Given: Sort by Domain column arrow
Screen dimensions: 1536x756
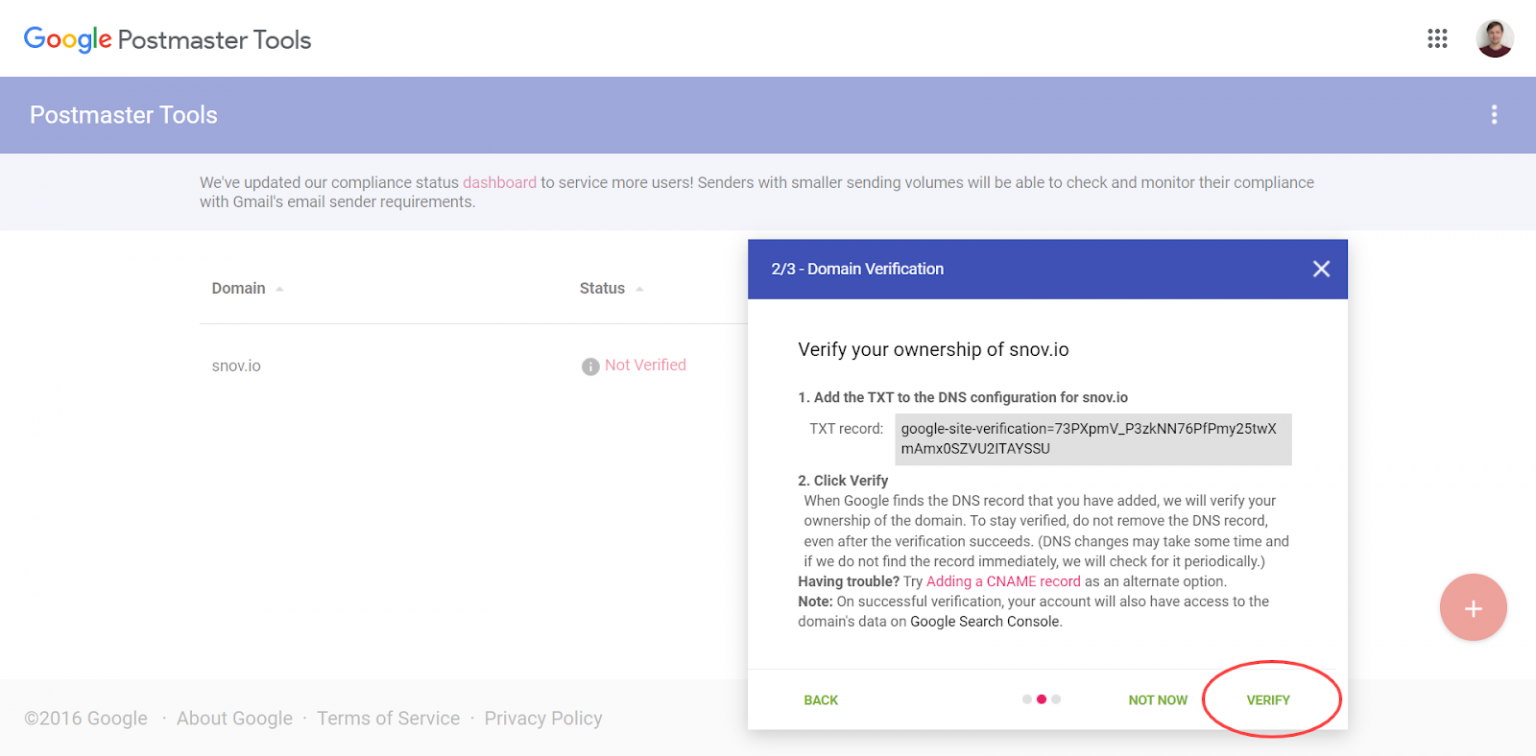Looking at the screenshot, I should click(279, 289).
